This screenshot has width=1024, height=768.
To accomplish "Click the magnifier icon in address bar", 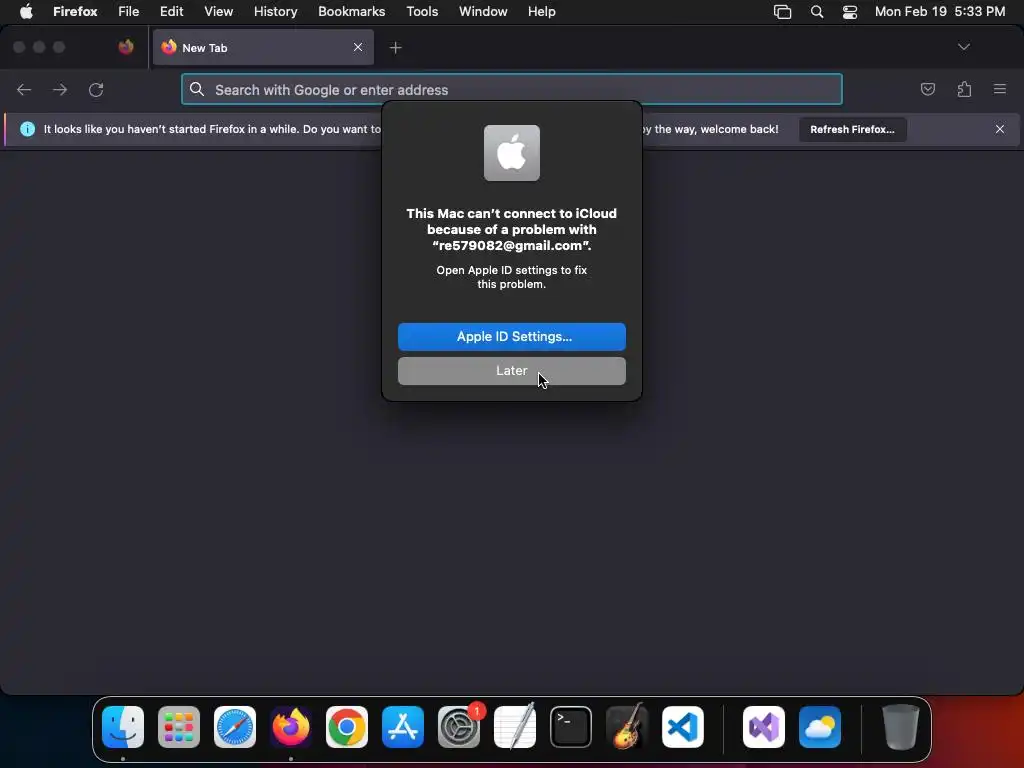I will click(197, 89).
